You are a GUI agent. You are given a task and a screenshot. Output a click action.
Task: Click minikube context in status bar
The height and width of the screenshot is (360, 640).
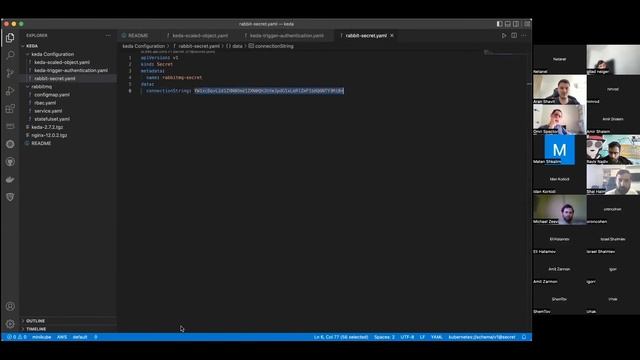42,337
